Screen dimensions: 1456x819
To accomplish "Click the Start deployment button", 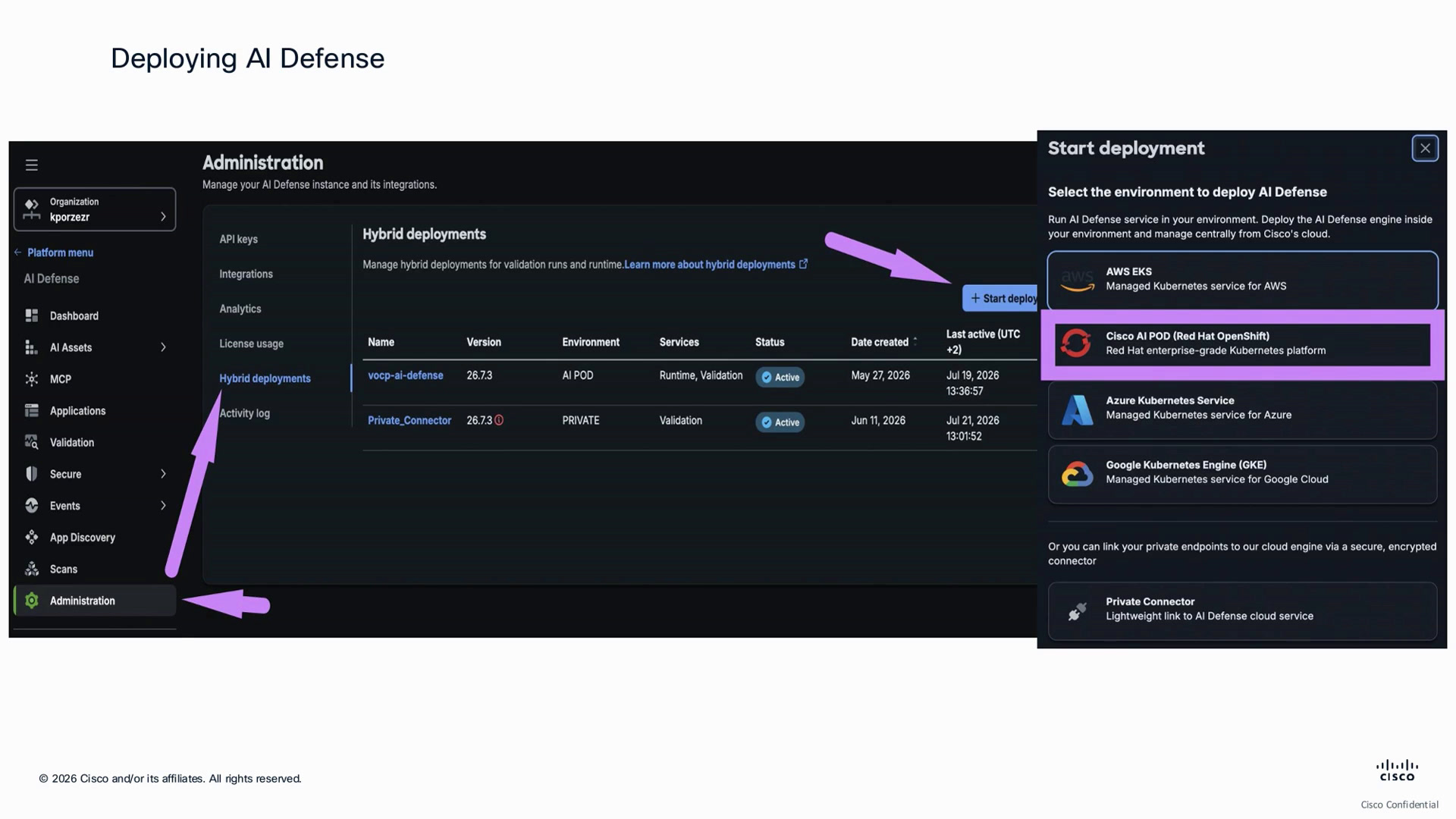I will [x=1000, y=299].
